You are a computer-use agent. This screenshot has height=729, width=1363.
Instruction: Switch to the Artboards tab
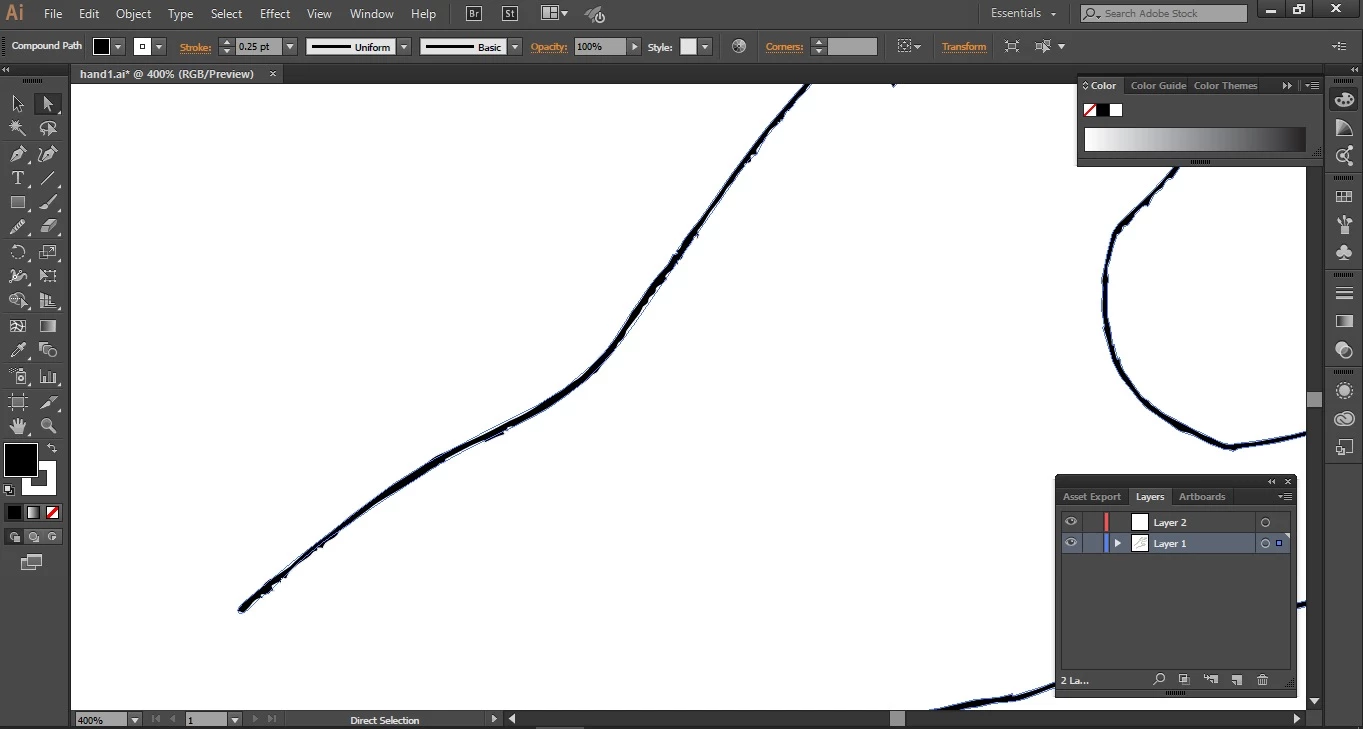click(1202, 497)
